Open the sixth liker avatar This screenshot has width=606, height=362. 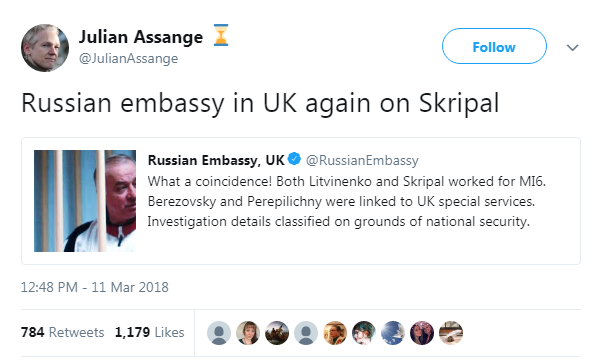pyautogui.click(x=364, y=333)
